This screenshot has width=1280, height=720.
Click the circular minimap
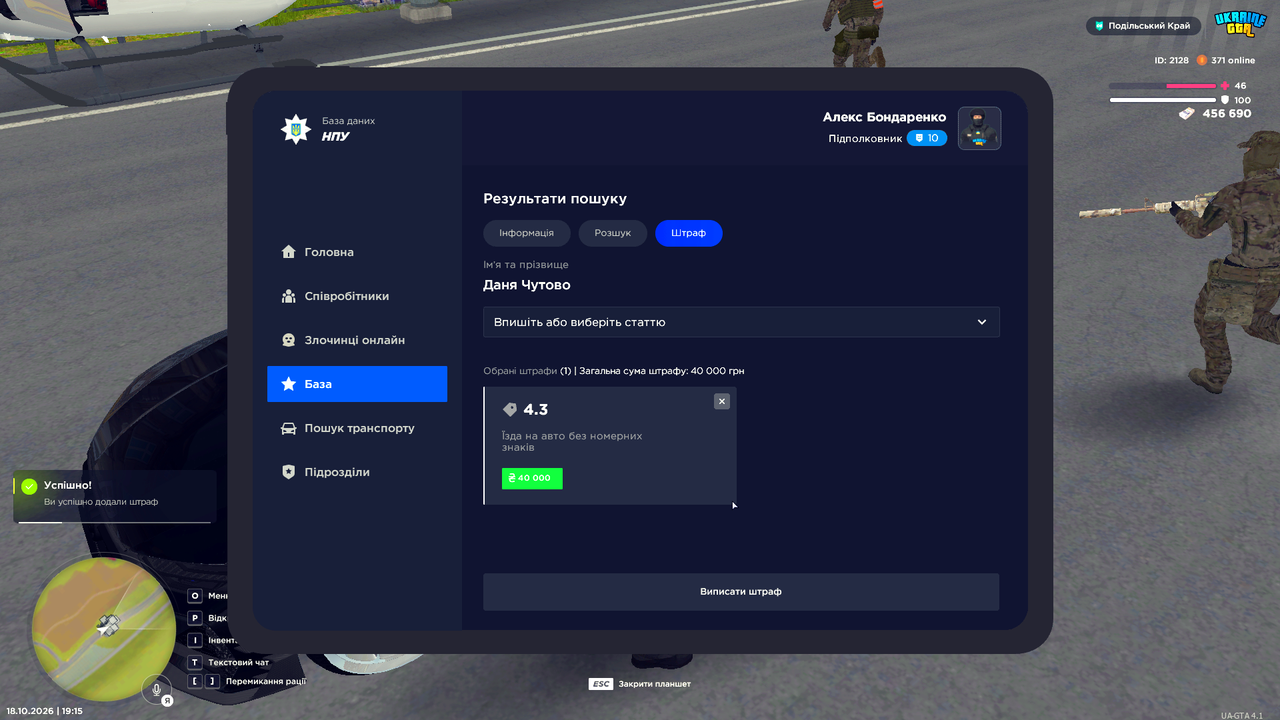tap(104, 627)
